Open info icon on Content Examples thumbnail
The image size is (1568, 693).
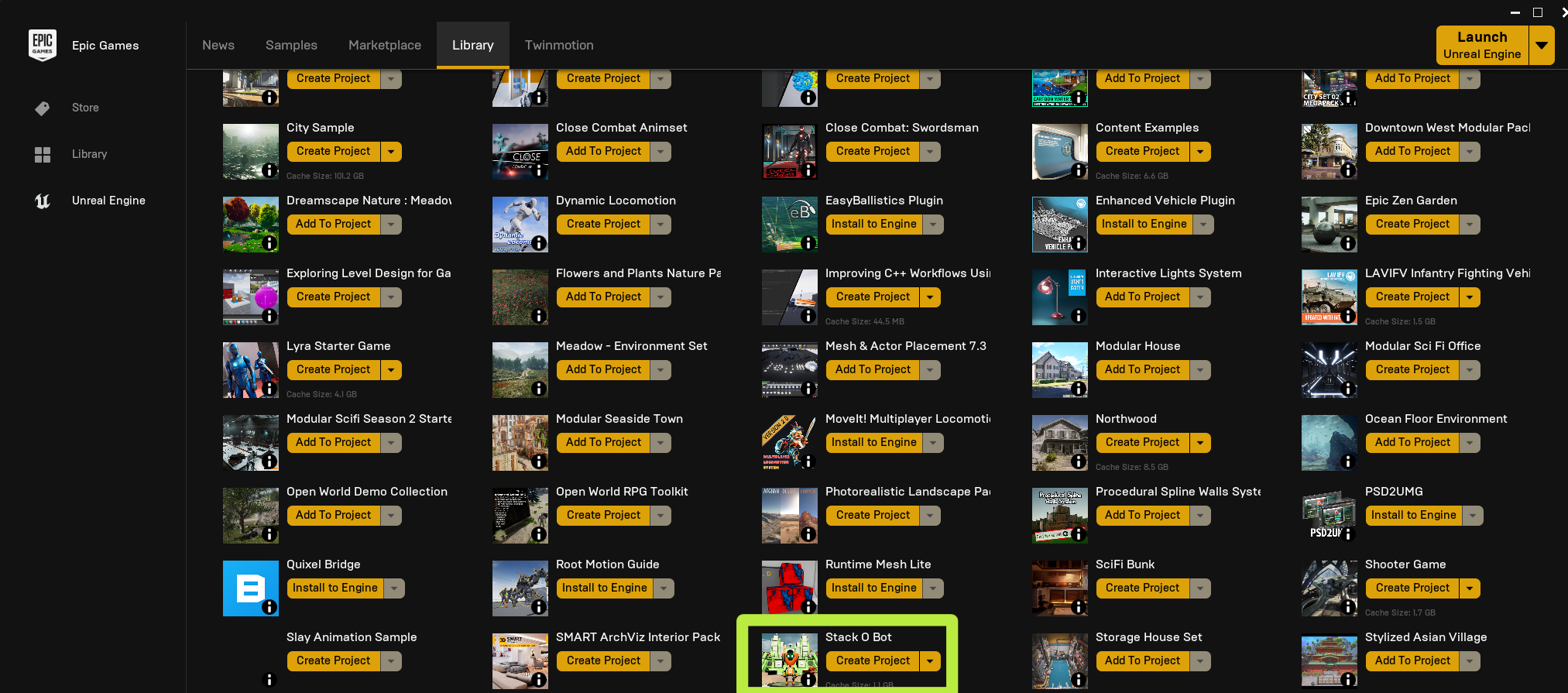click(x=1079, y=170)
